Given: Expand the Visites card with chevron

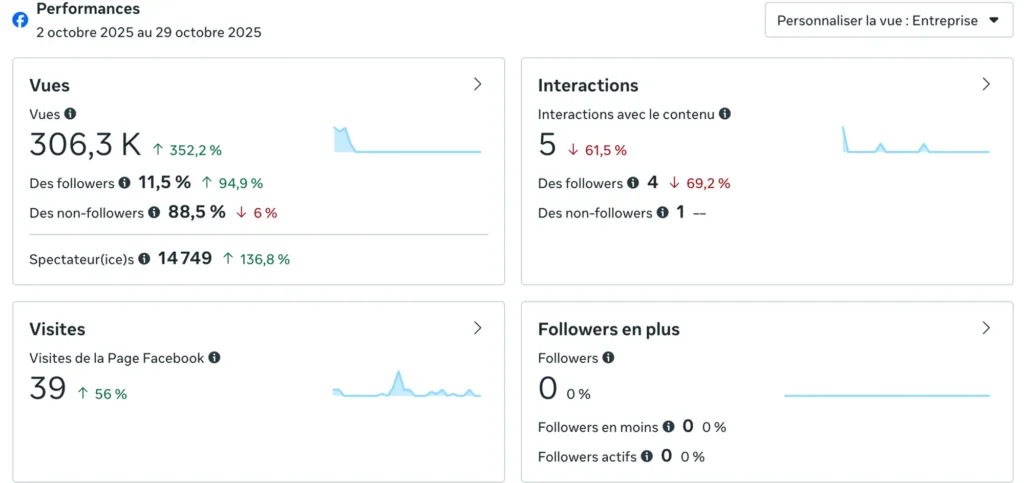Looking at the screenshot, I should point(478,328).
